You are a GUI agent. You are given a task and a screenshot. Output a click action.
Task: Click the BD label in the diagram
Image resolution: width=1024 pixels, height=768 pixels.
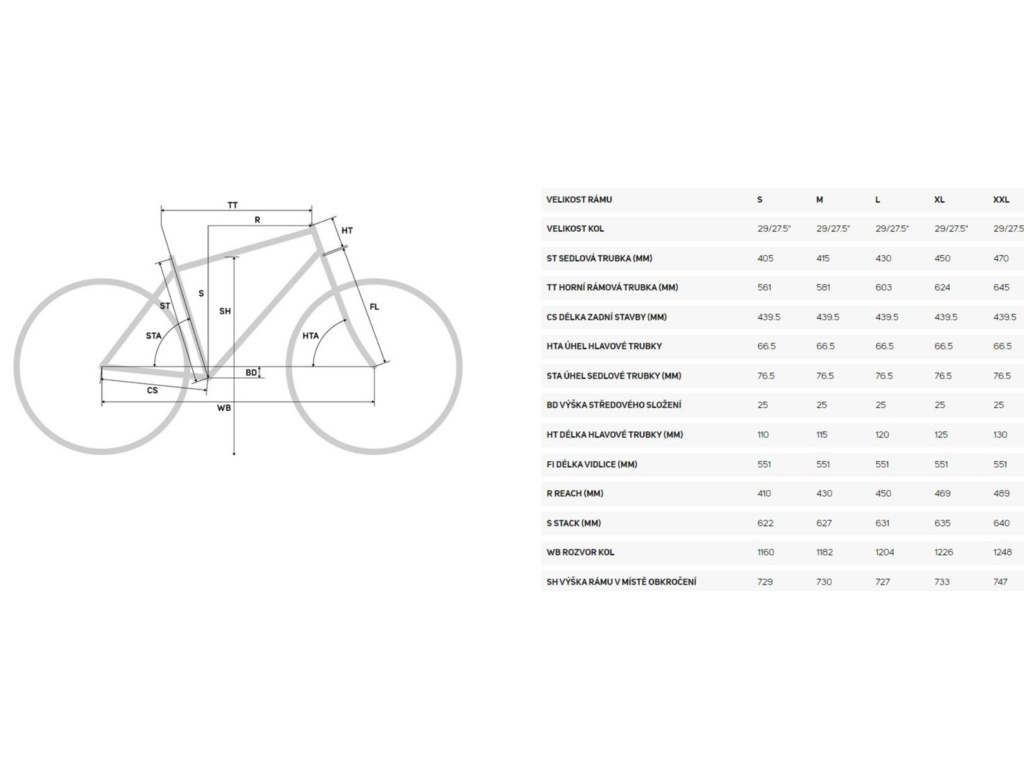[x=252, y=372]
